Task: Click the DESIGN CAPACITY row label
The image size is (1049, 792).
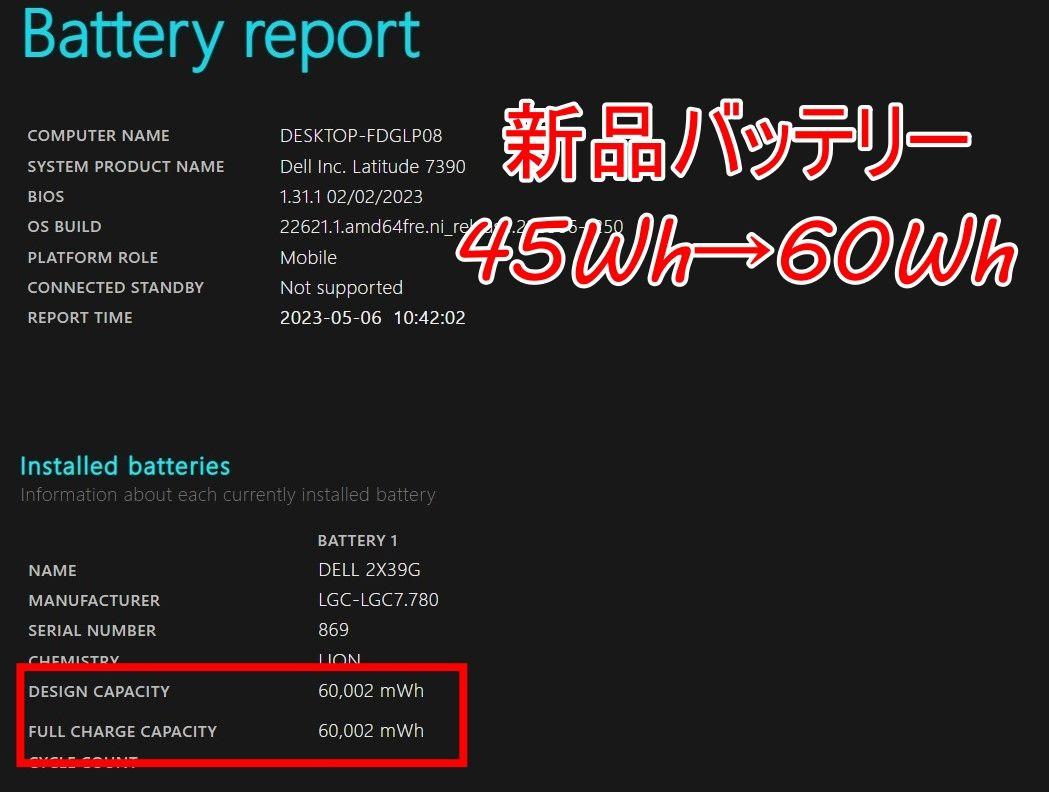Action: point(99,692)
